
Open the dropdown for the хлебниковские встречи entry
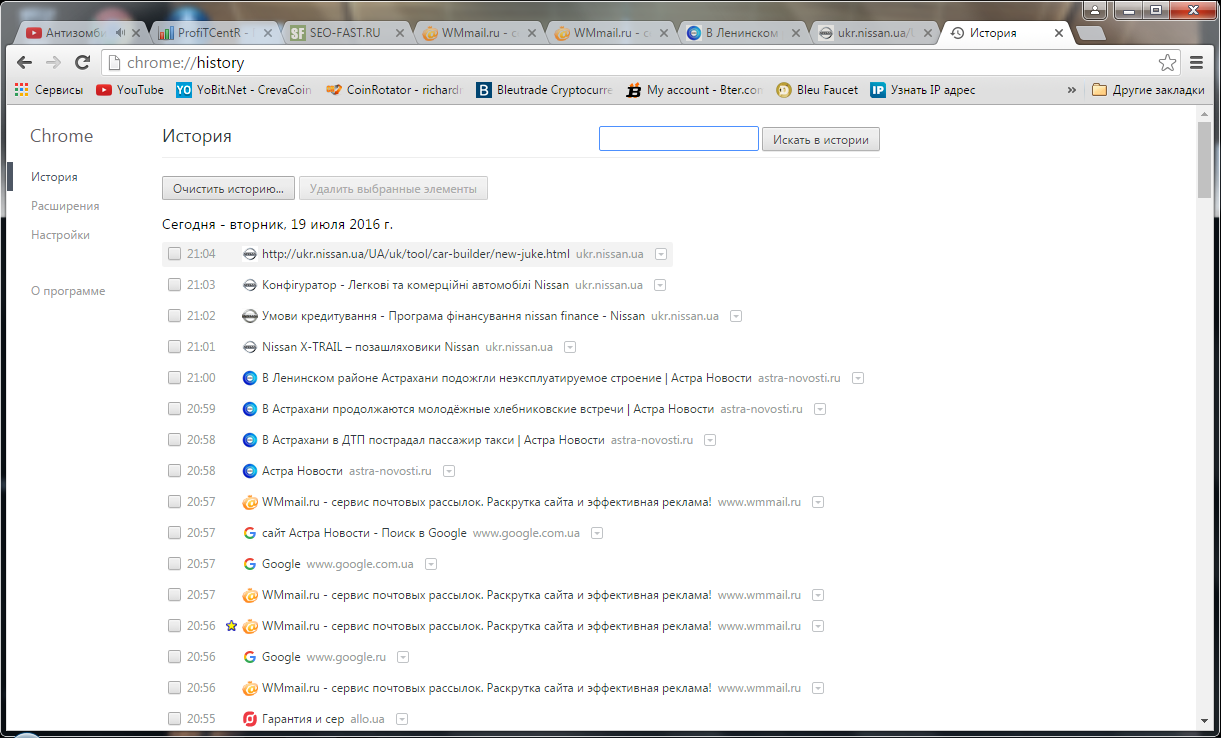click(820, 409)
